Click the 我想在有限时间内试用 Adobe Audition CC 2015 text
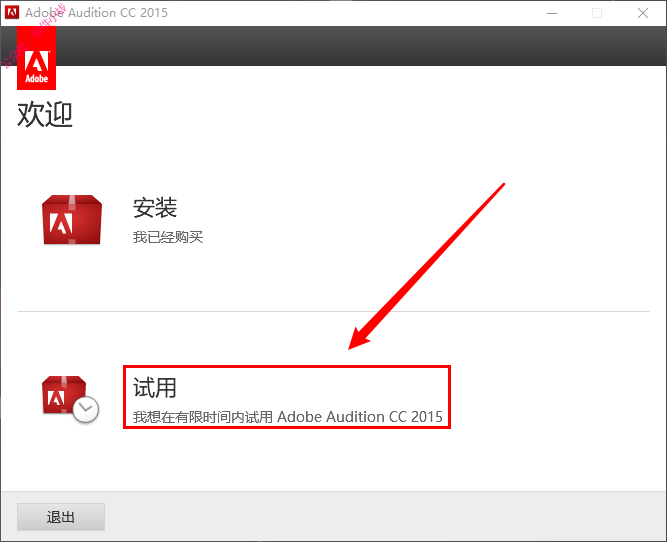Viewport: 667px width, 542px height. (288, 416)
